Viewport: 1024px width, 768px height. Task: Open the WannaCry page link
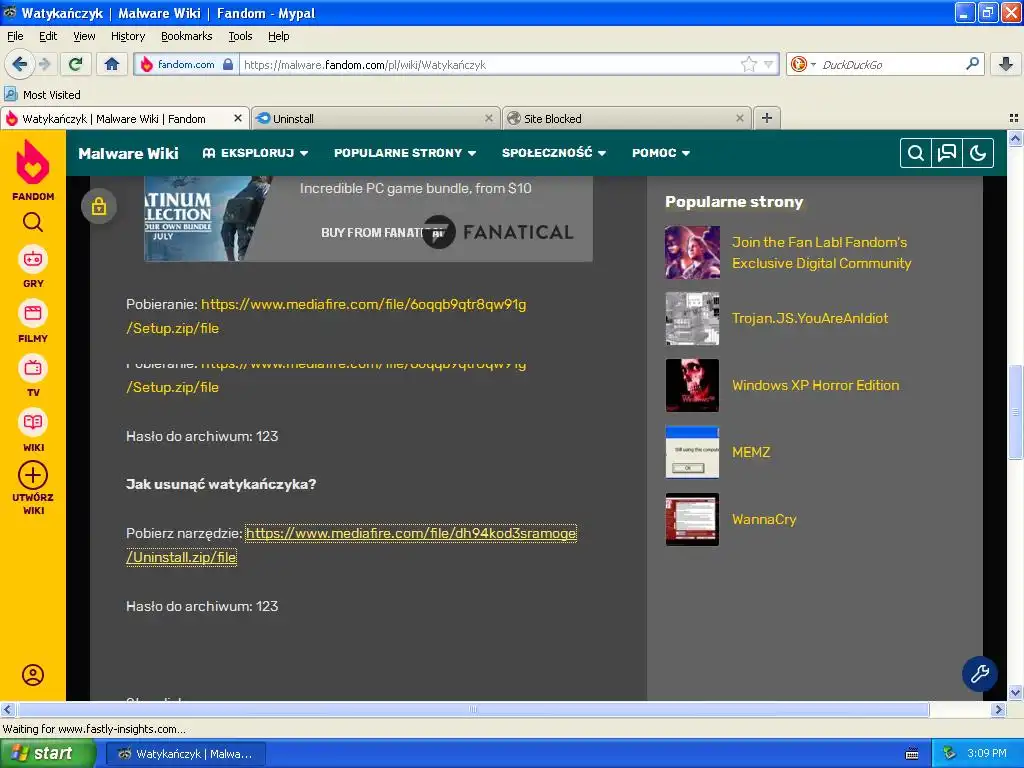pos(764,519)
